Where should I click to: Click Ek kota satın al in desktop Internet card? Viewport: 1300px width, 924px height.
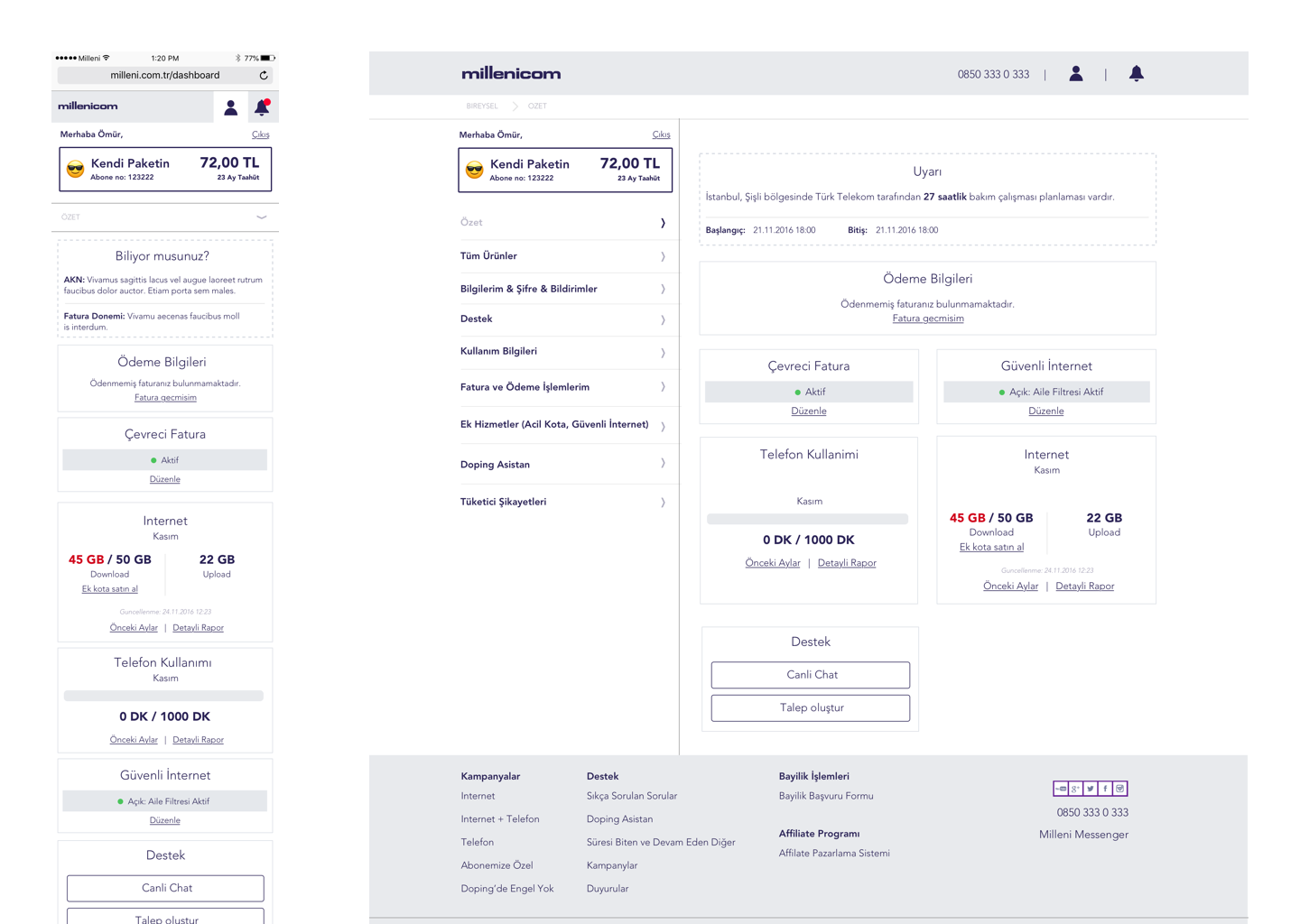(991, 547)
